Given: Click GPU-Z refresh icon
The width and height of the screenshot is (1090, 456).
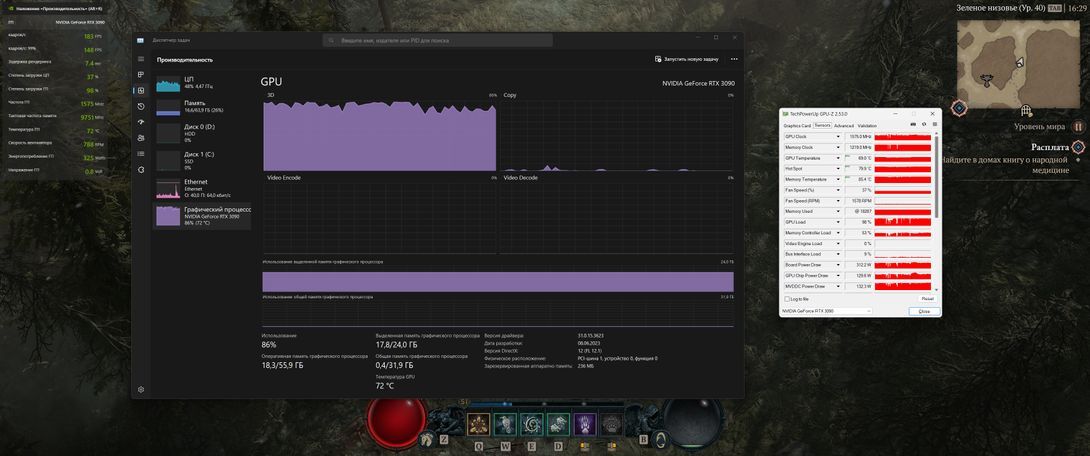Looking at the screenshot, I should [x=923, y=125].
